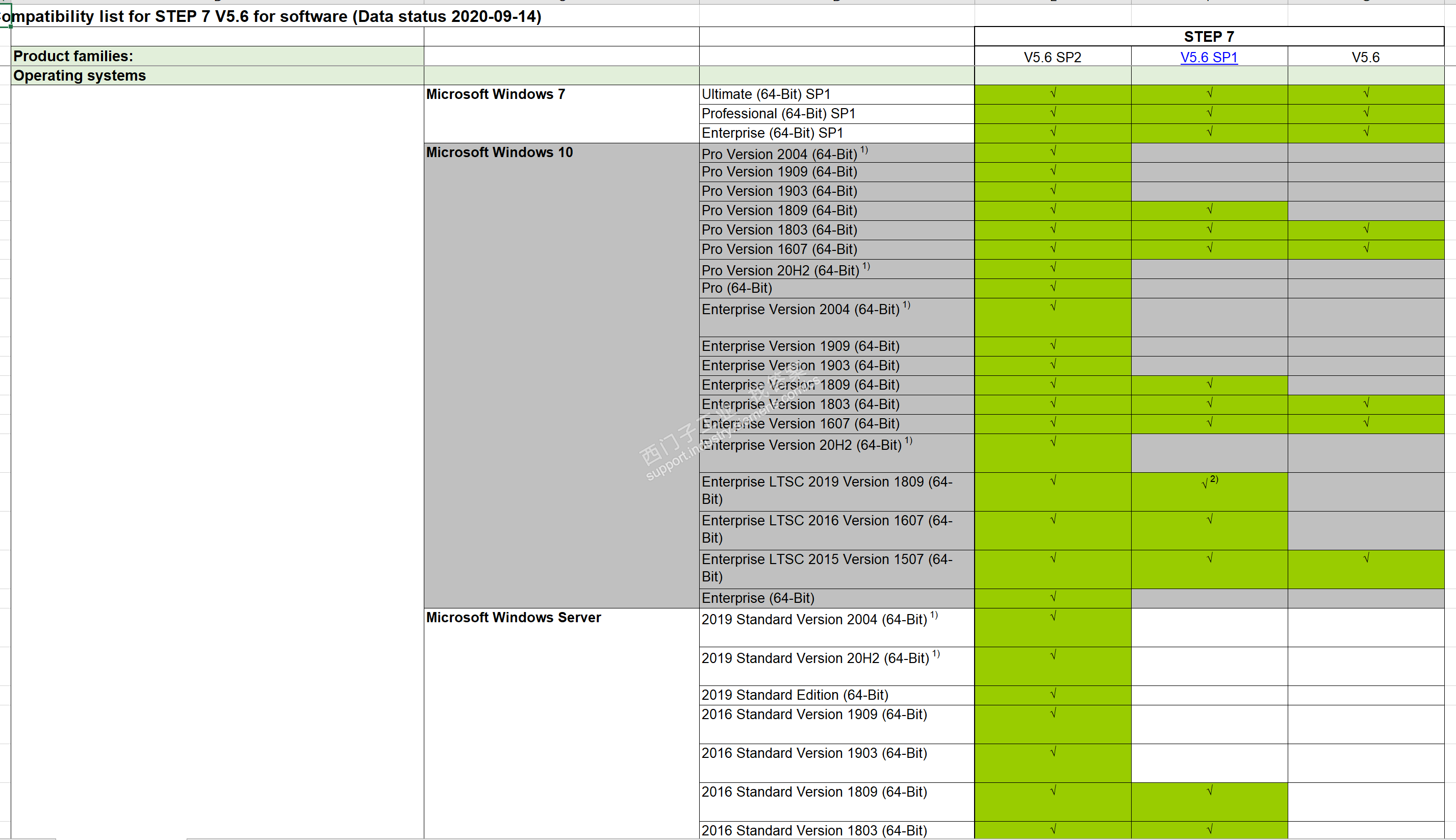Select the STEP 7 header cell
This screenshot has width=1456, height=840.
[1209, 36]
